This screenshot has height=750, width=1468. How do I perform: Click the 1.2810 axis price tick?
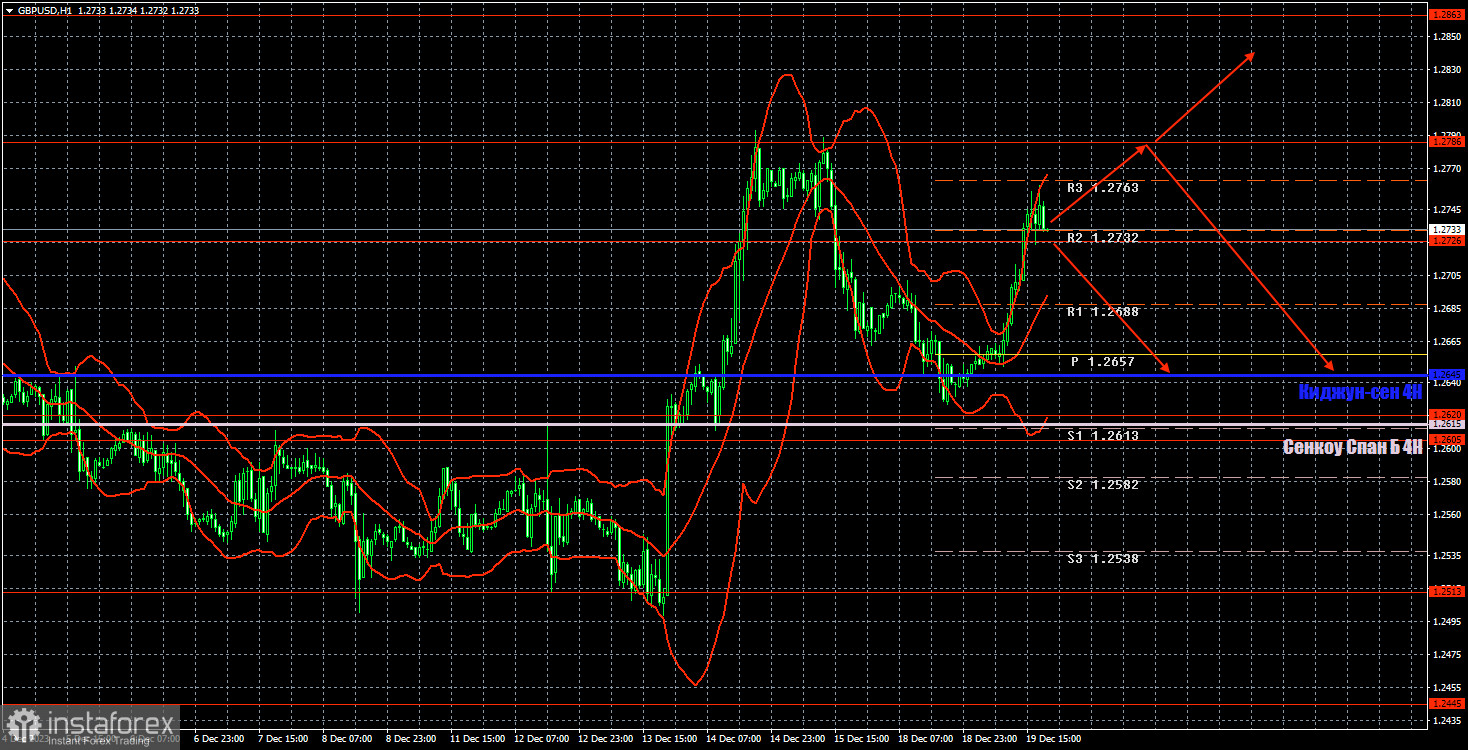tap(1447, 102)
